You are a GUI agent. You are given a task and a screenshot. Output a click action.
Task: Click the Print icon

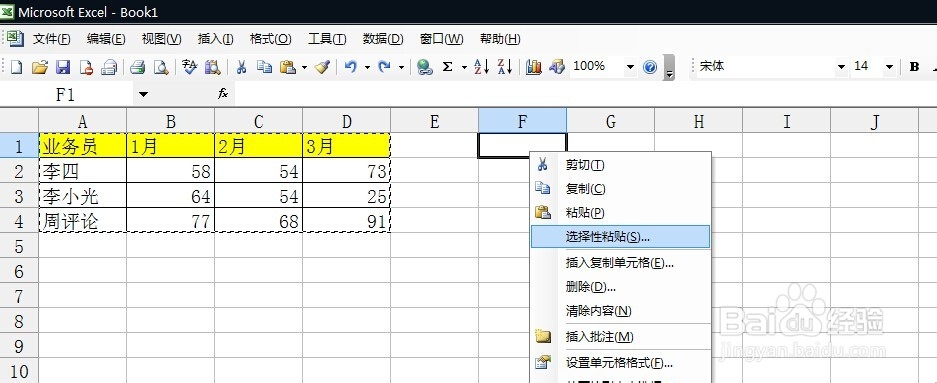[138, 68]
